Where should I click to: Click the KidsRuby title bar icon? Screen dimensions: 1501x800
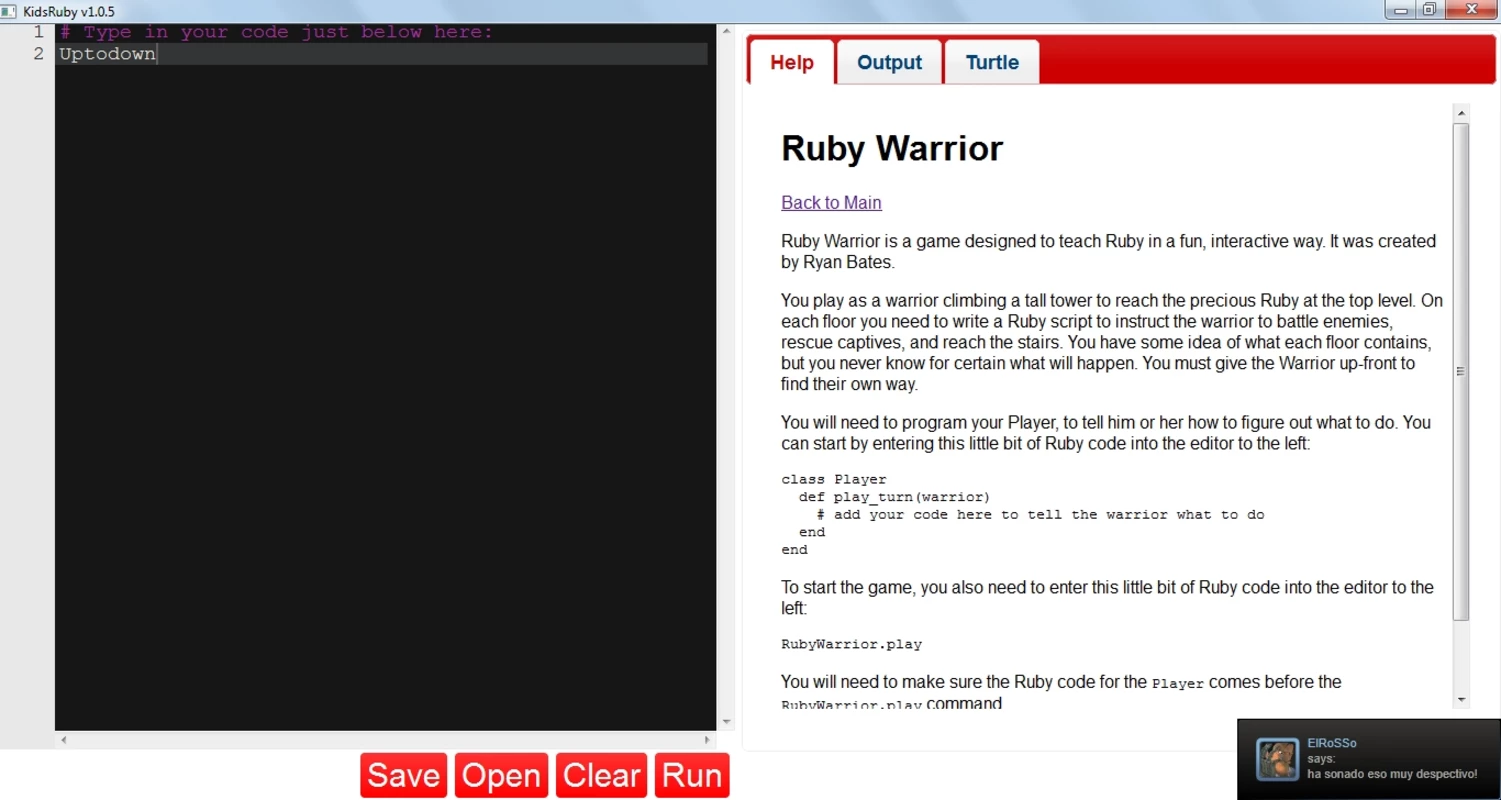point(9,11)
